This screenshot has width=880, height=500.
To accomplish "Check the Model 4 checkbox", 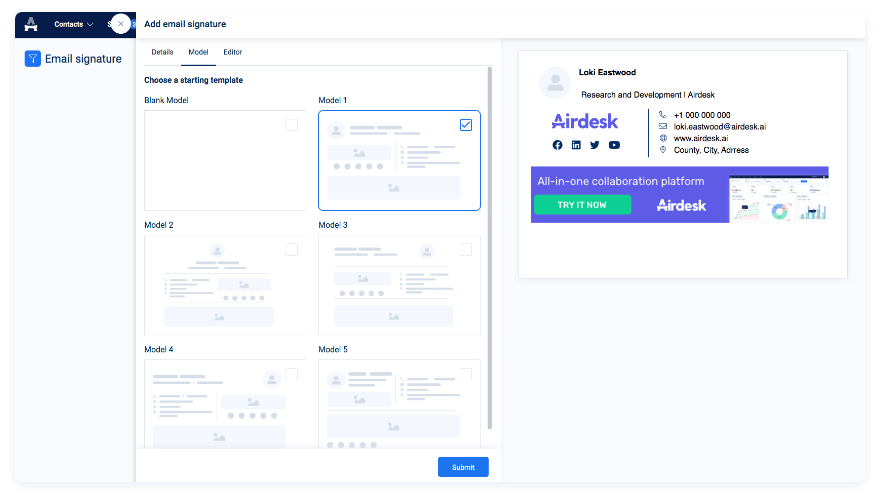I will click(x=291, y=374).
